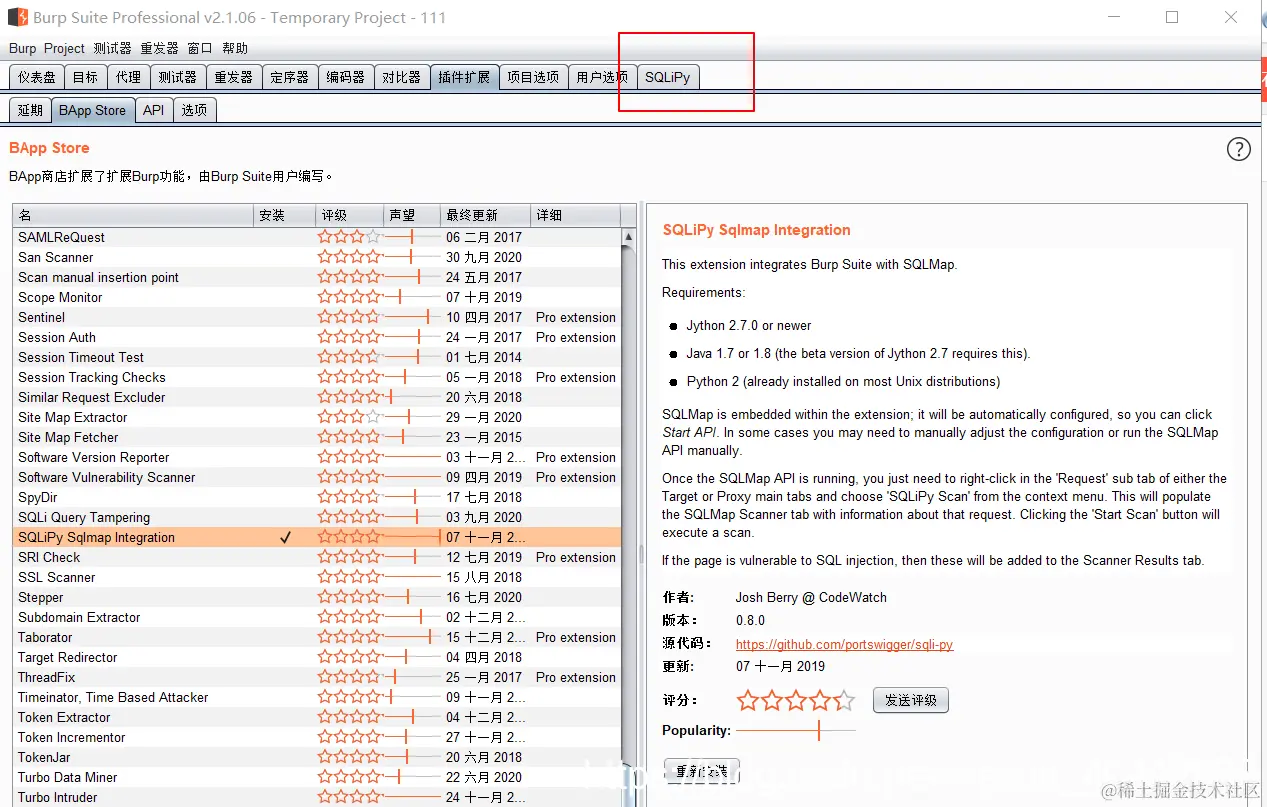Switch to the 测试器 tab
Screen dimensions: 1267x807
pyautogui.click(x=177, y=77)
